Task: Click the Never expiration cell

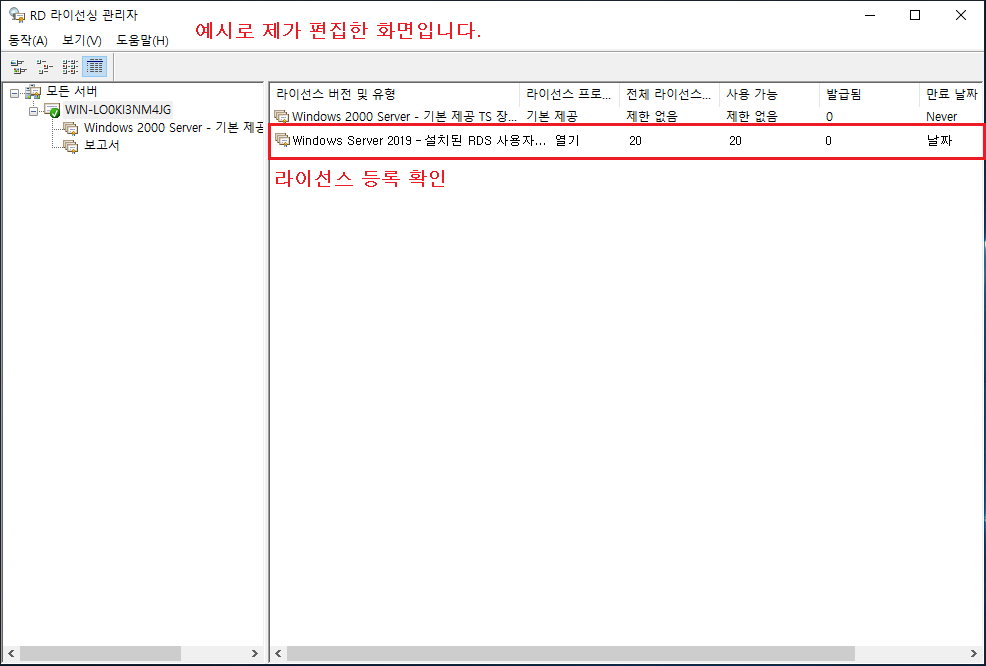Action: (941, 116)
